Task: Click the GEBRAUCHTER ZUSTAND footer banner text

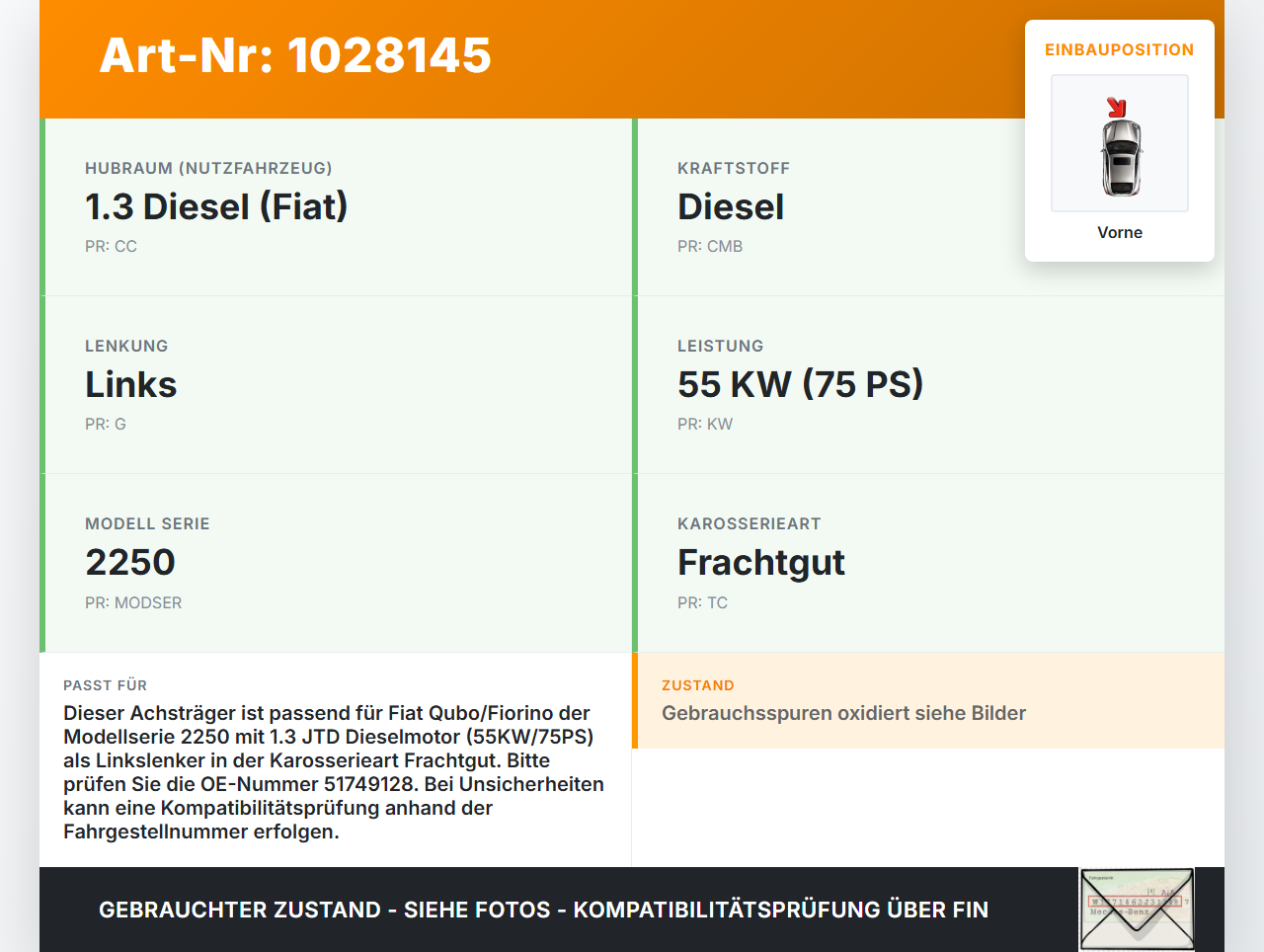Action: [543, 910]
